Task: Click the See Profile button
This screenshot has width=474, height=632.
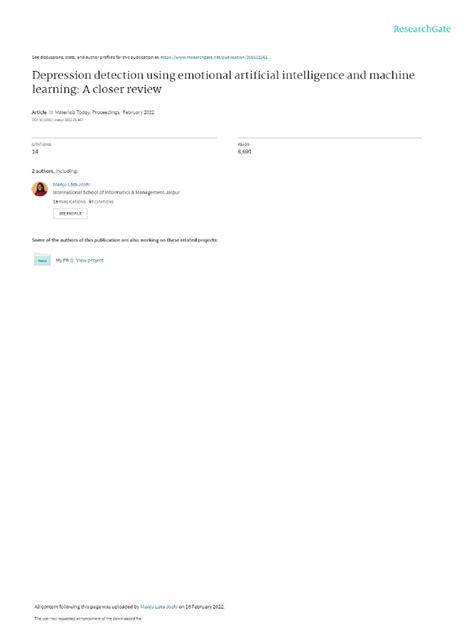Action: pos(70,213)
